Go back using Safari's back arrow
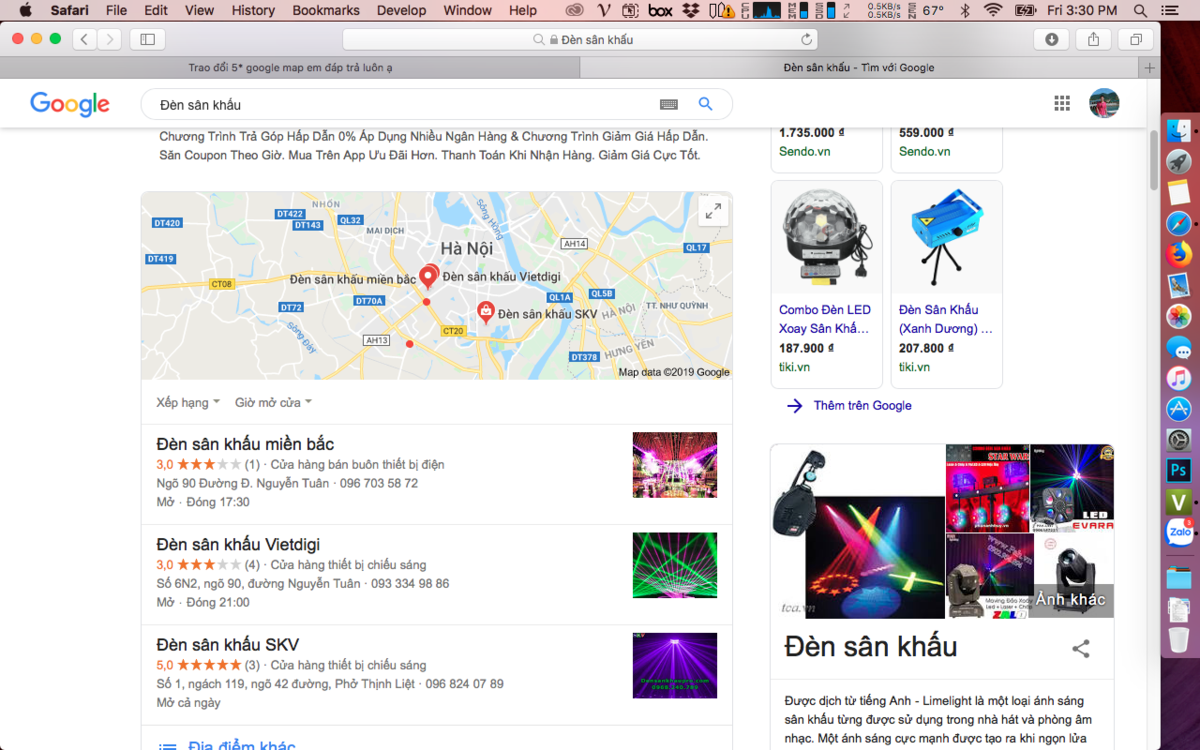The width and height of the screenshot is (1200, 750). point(85,39)
